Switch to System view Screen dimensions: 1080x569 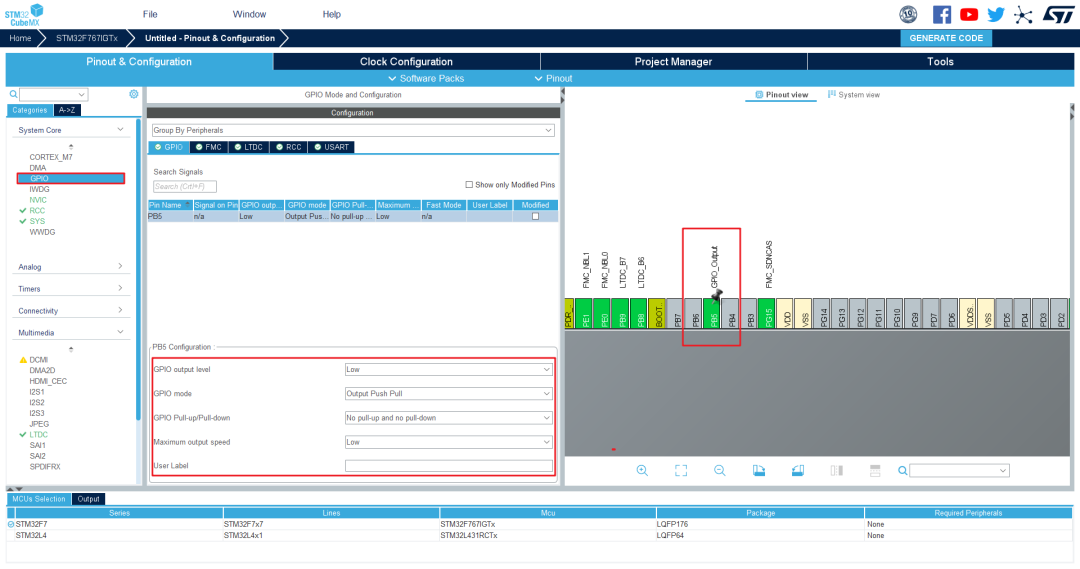click(x=854, y=94)
